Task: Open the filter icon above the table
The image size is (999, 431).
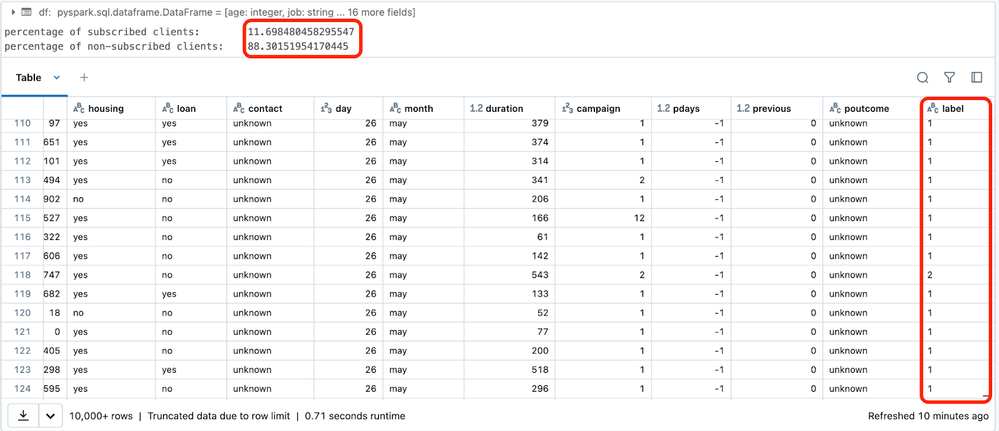Action: (x=950, y=77)
